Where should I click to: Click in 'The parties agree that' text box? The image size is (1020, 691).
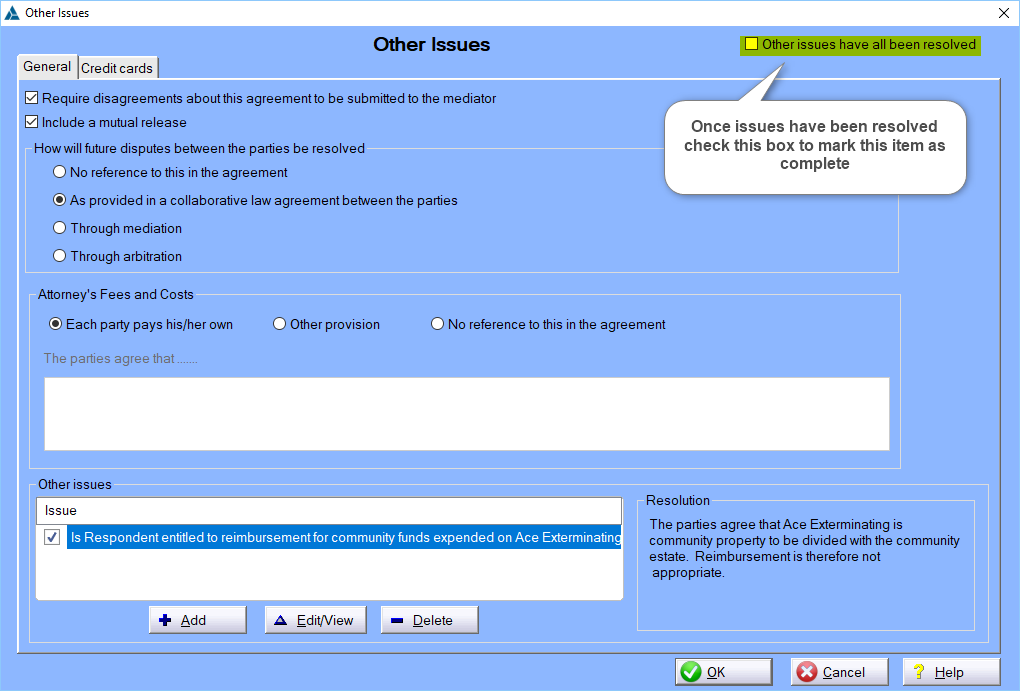point(466,414)
